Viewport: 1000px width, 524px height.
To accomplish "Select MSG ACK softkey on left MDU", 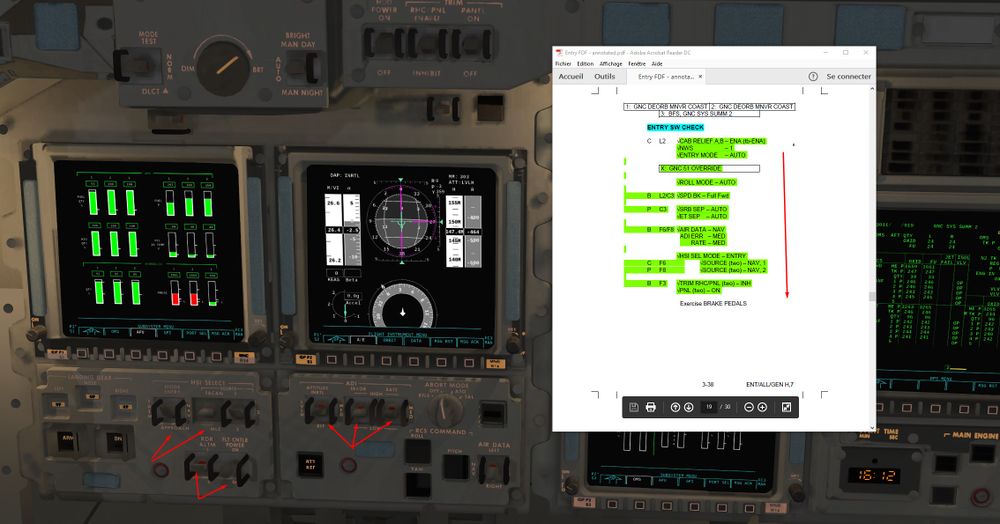I will (x=218, y=332).
